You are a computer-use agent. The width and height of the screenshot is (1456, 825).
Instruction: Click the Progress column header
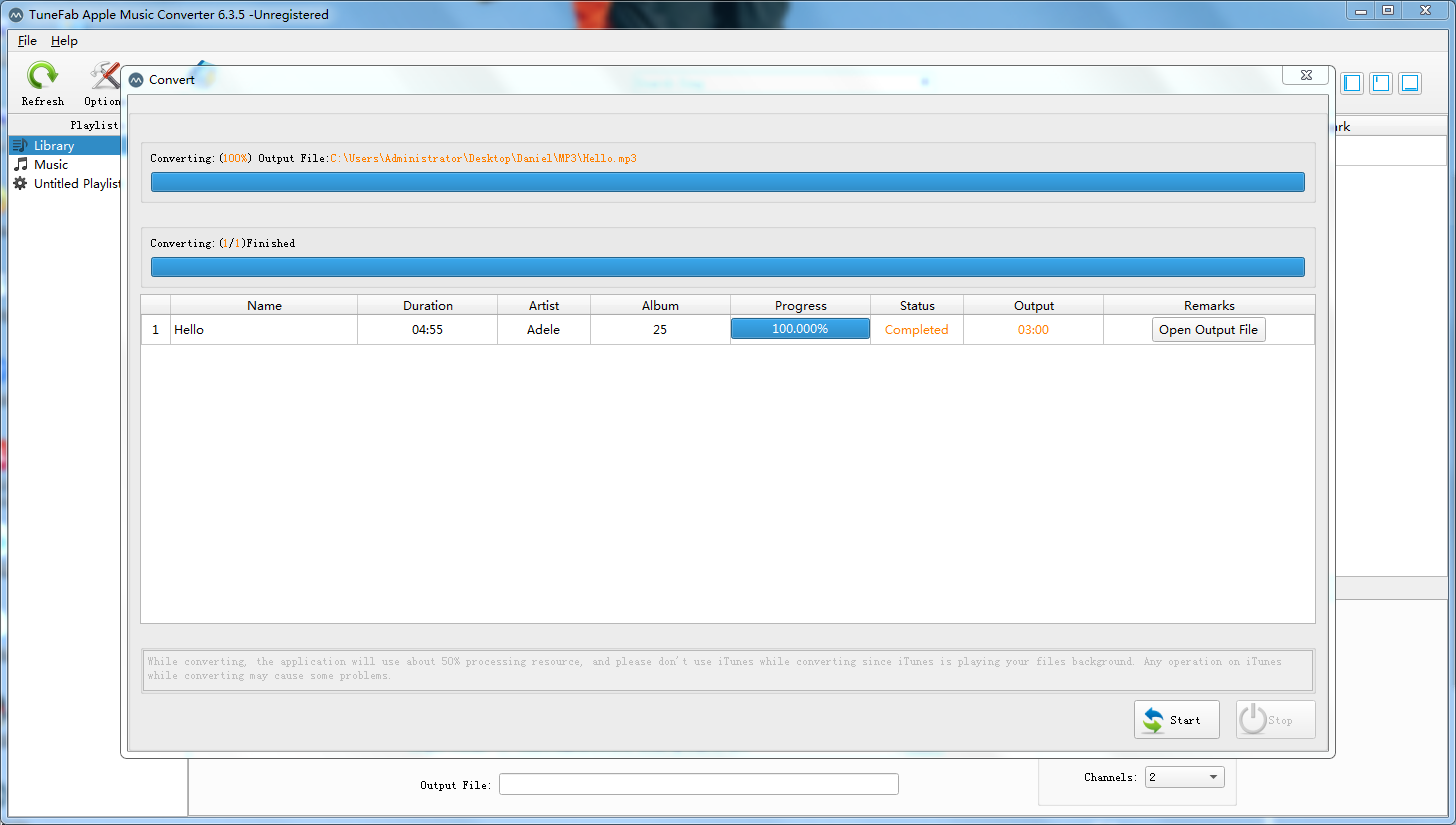click(x=801, y=305)
